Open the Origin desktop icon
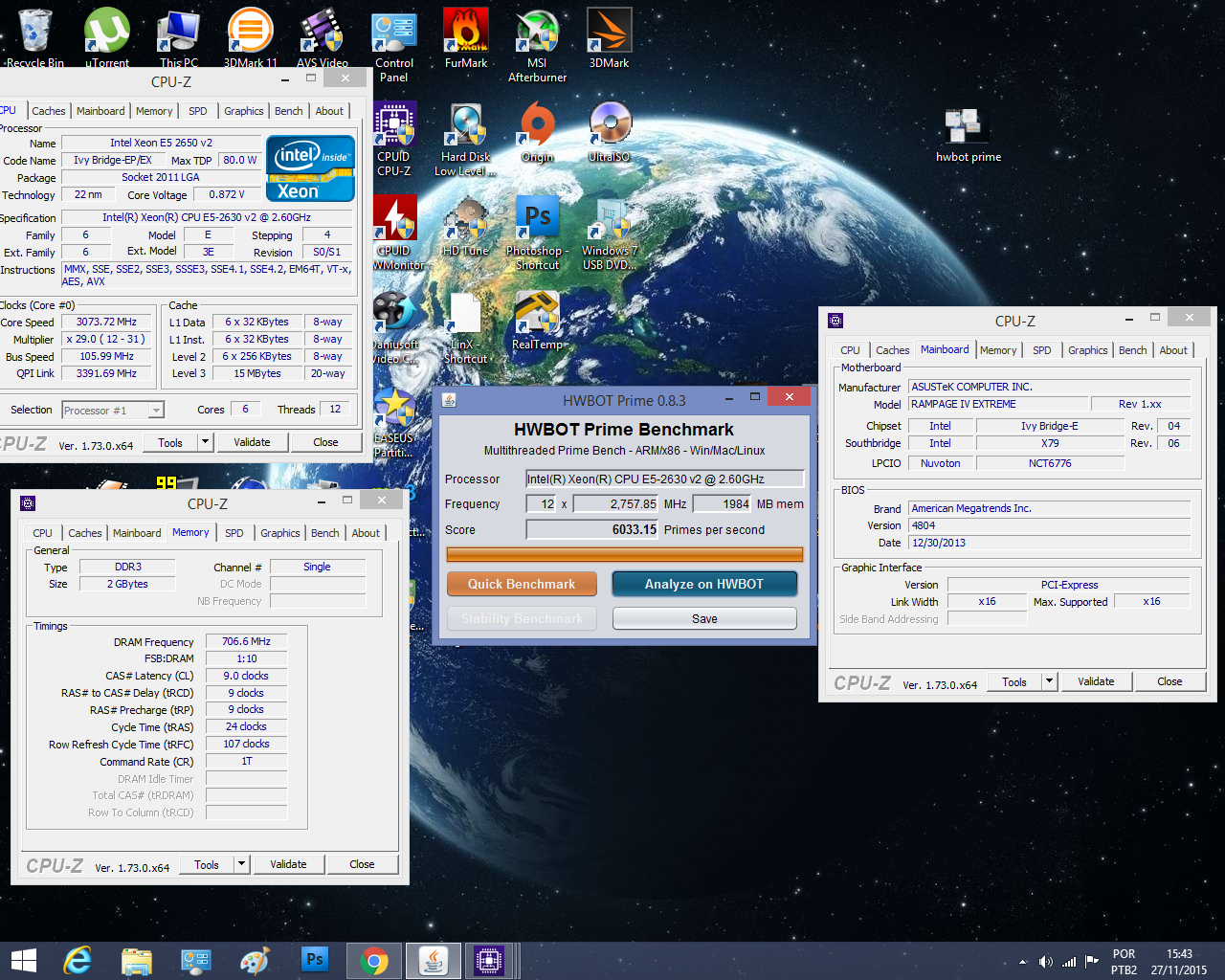 [537, 132]
